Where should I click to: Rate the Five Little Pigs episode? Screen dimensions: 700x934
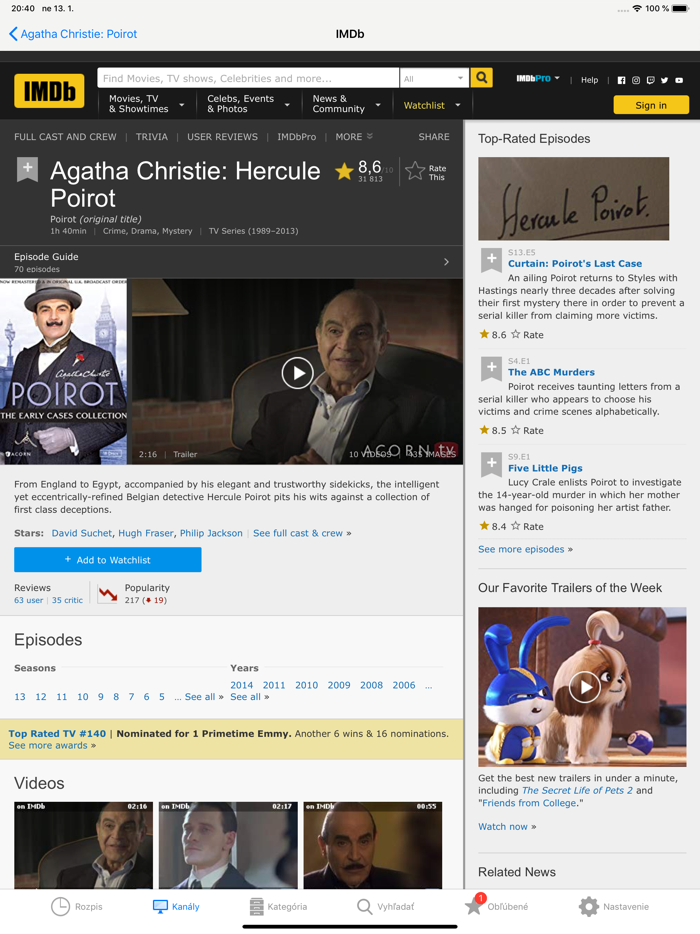(516, 526)
